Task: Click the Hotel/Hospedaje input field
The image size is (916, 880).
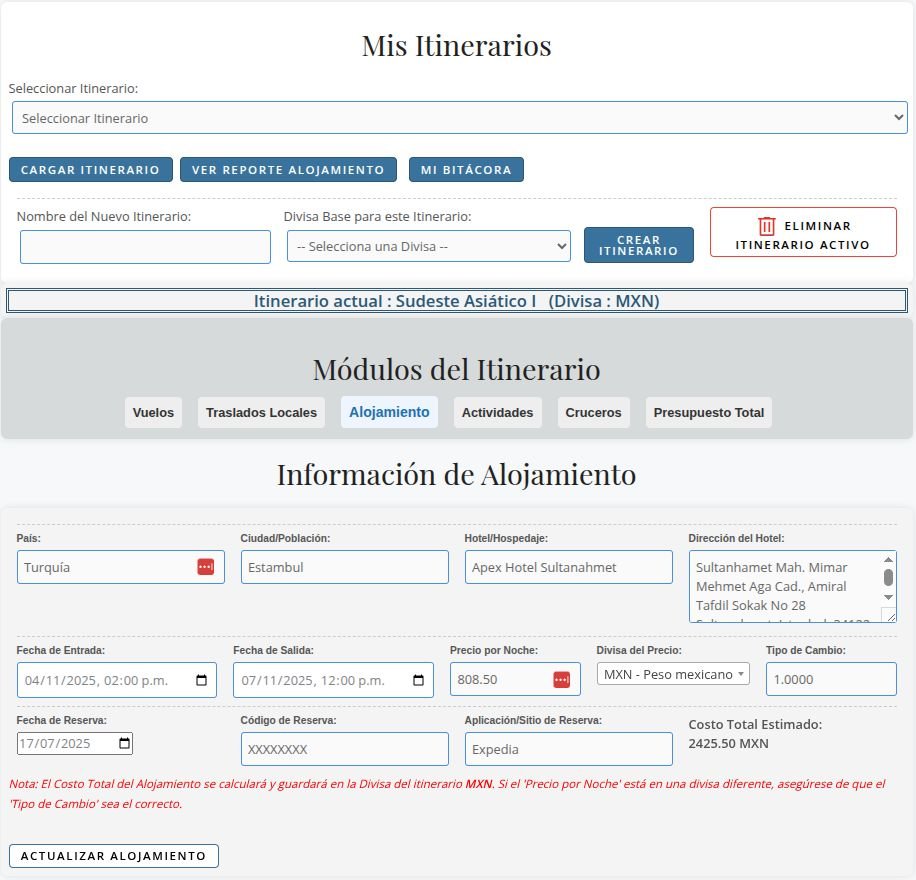Action: point(568,567)
